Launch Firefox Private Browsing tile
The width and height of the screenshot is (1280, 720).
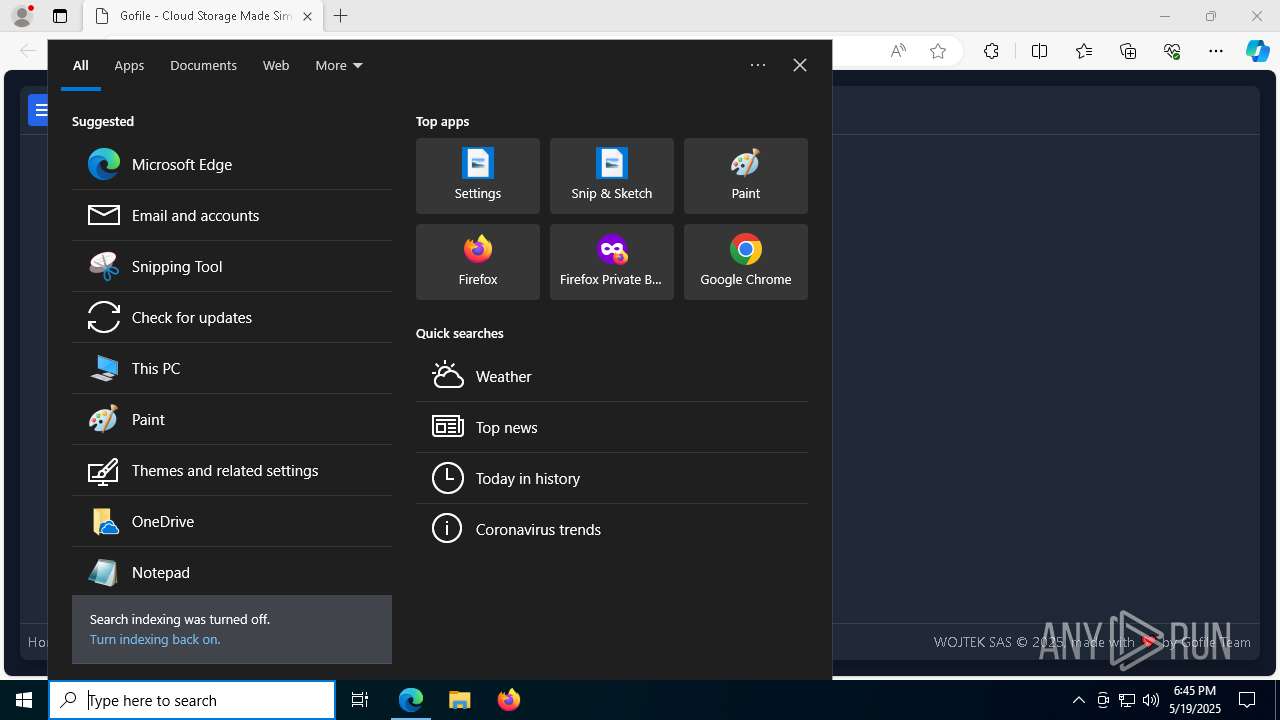click(612, 262)
